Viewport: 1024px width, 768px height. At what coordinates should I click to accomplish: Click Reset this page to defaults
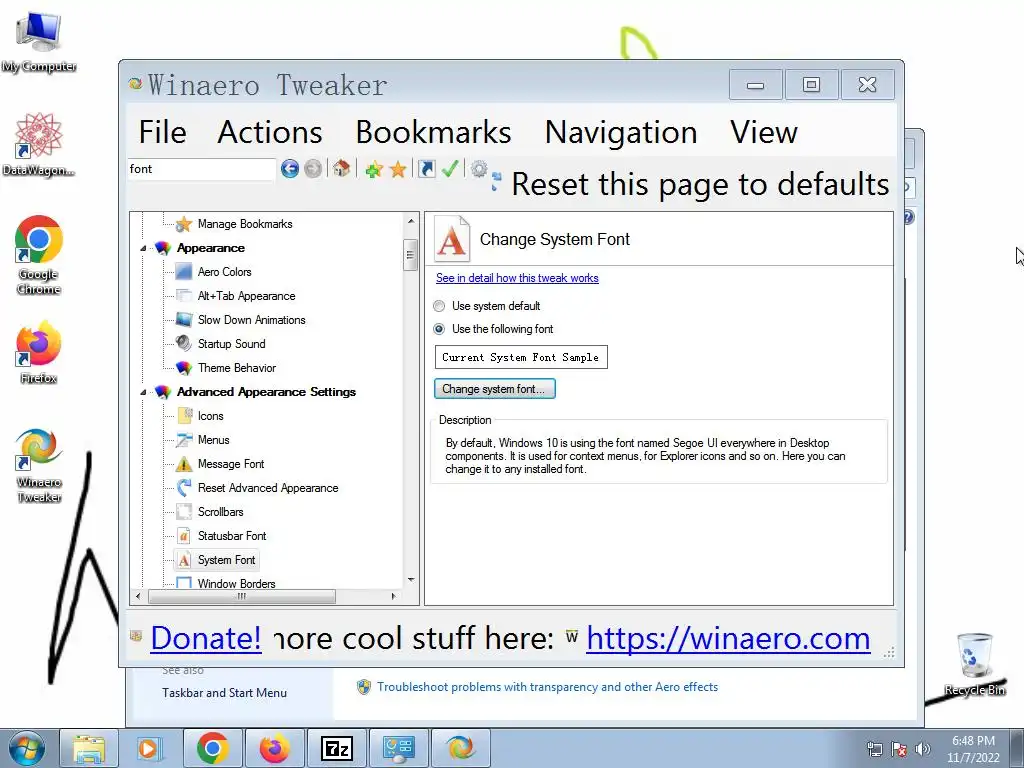[x=692, y=184]
